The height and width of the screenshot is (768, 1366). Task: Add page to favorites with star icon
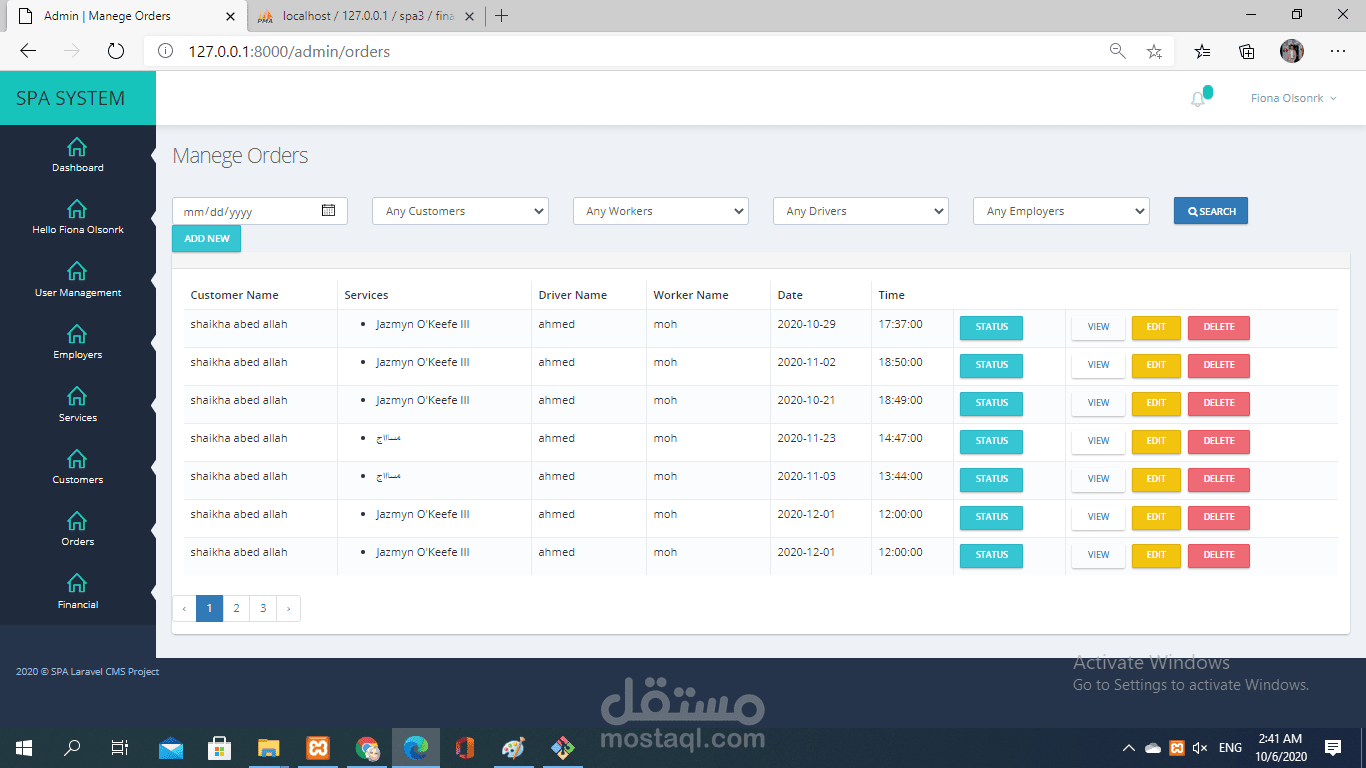(x=1154, y=51)
